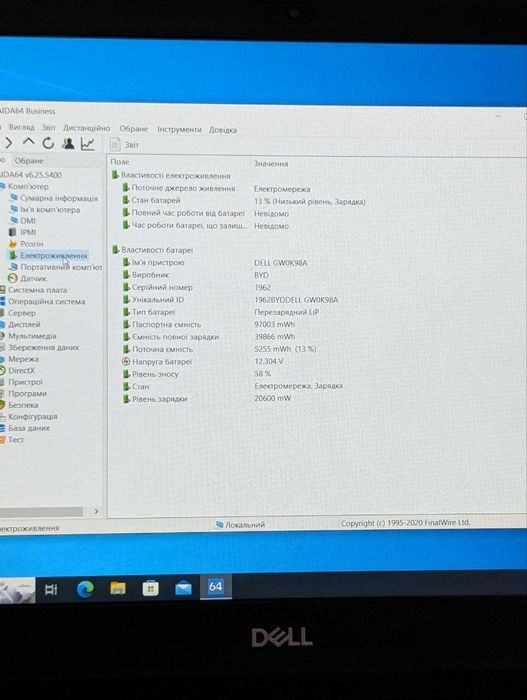Select the IPMI tree item
The width and height of the screenshot is (527, 700).
pos(23,233)
